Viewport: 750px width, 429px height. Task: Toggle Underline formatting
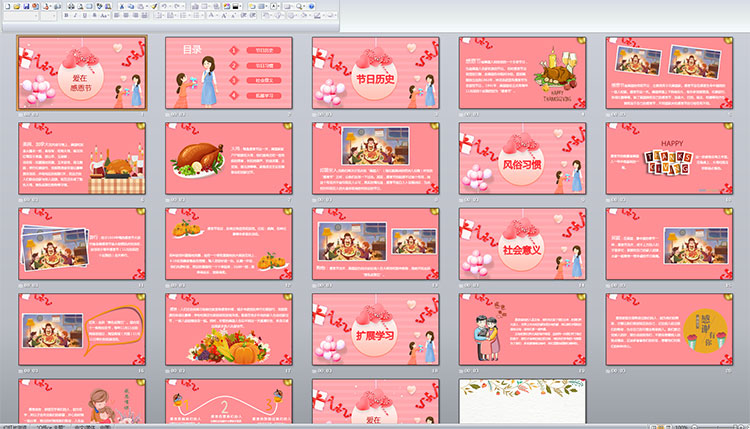pyautogui.click(x=85, y=15)
